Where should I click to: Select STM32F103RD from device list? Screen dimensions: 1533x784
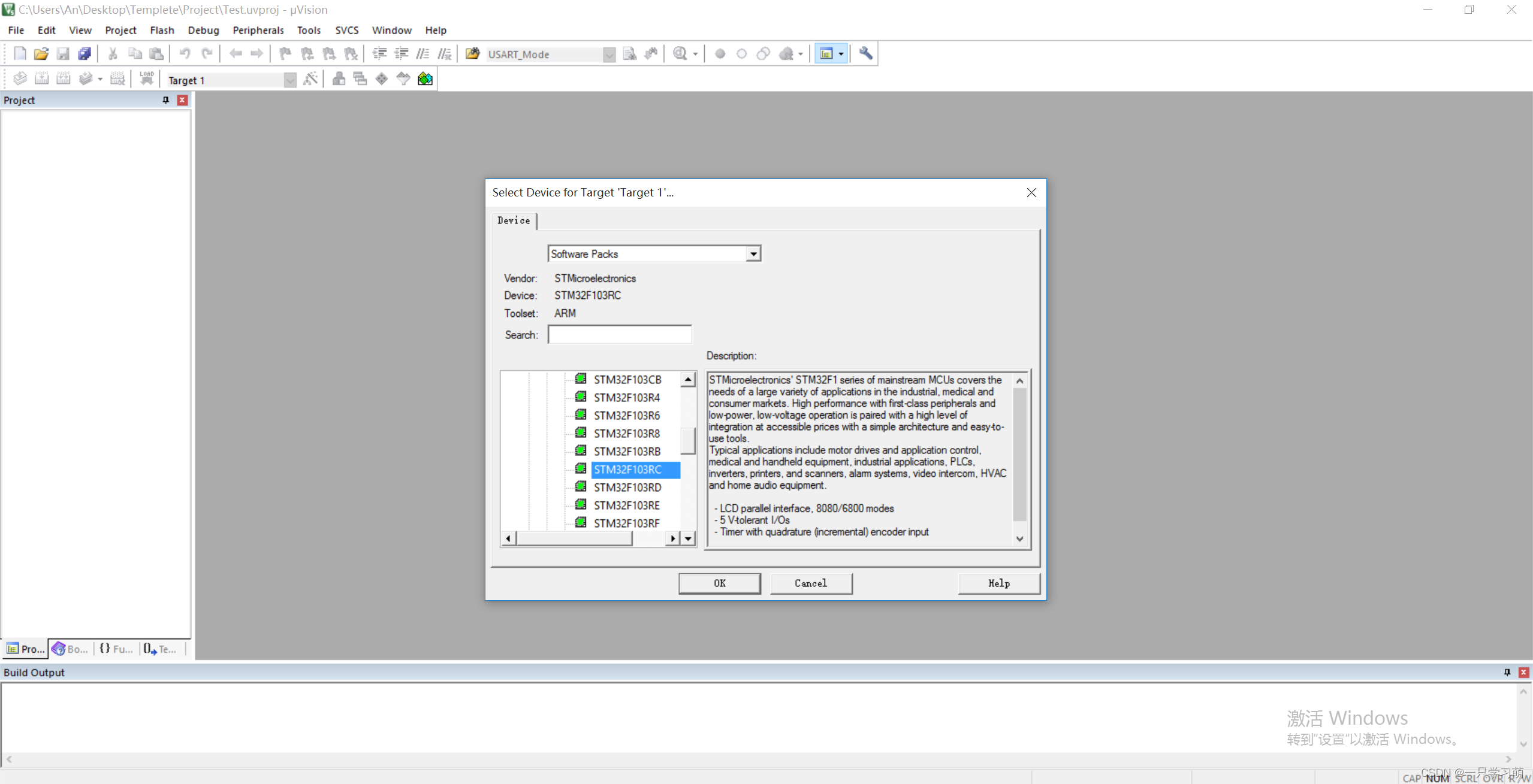628,487
